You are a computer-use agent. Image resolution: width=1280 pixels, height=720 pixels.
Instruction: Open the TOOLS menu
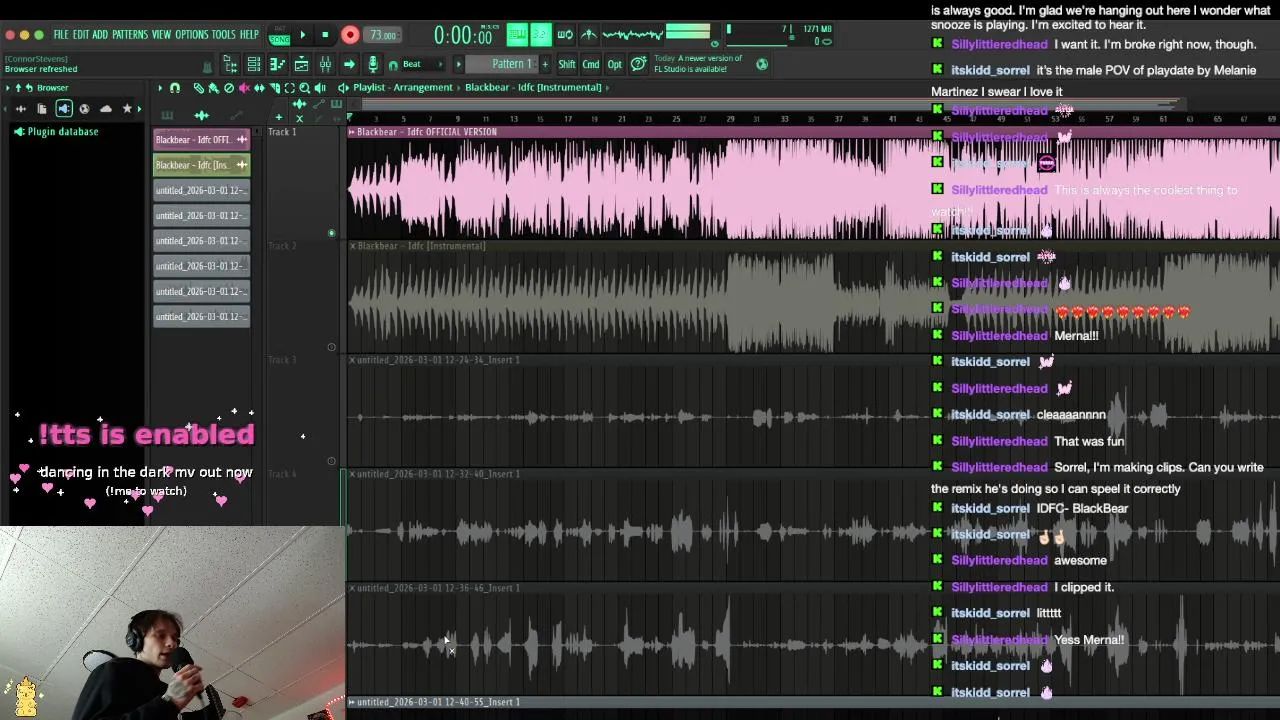[223, 35]
